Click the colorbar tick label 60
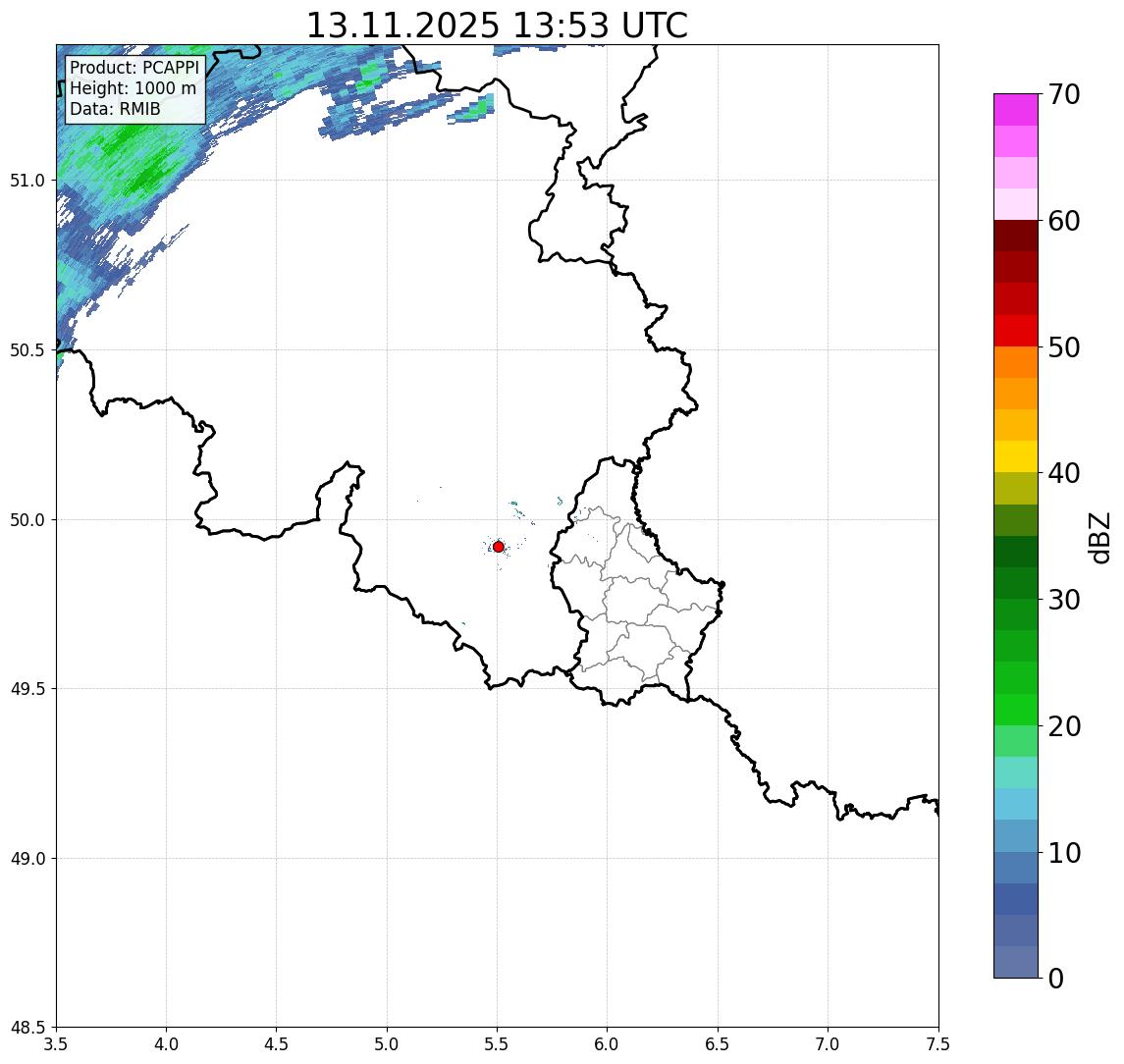The width and height of the screenshot is (1124, 1064). (1064, 221)
